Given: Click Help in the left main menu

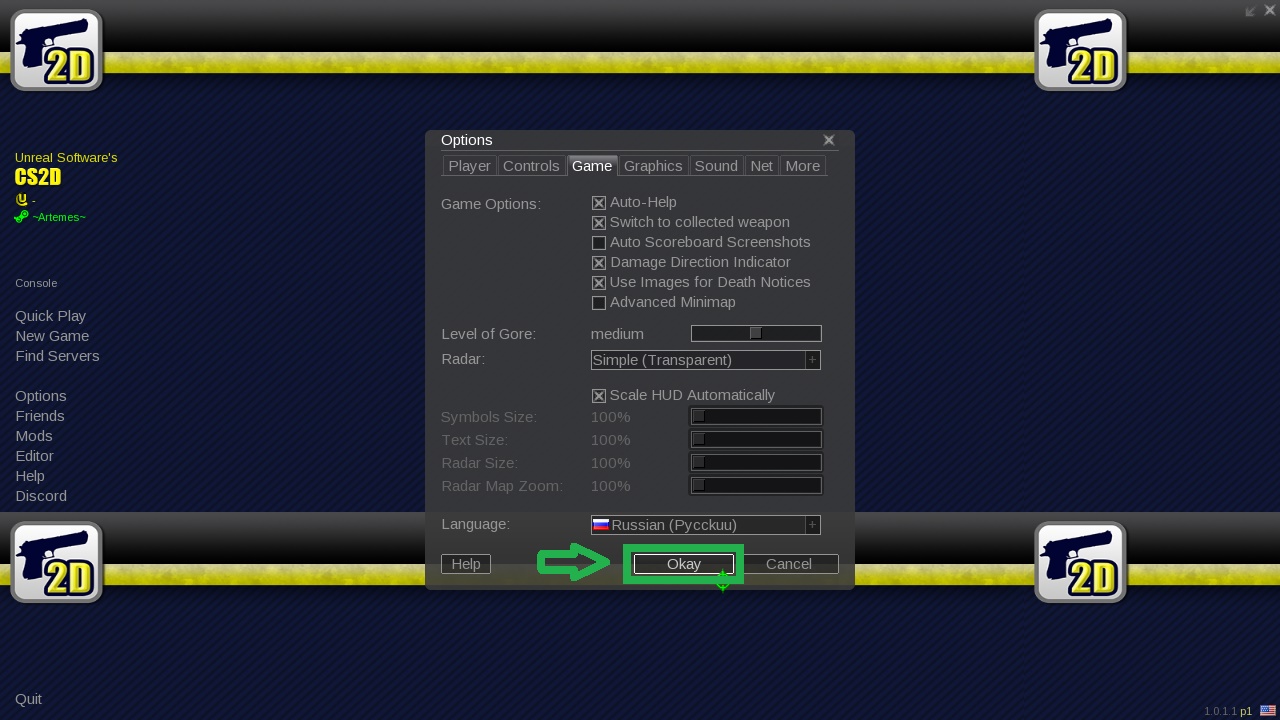Looking at the screenshot, I should 30,476.
